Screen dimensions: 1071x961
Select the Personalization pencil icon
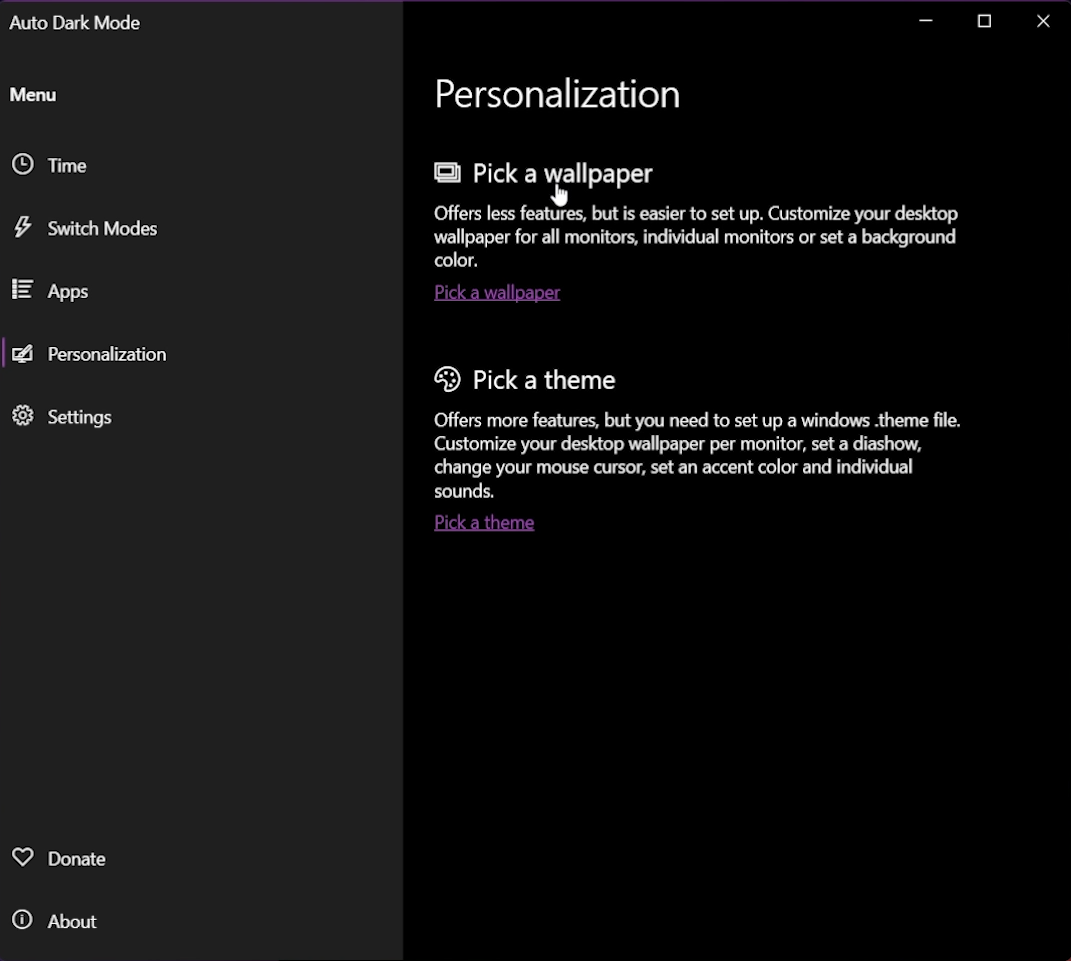[x=23, y=353]
